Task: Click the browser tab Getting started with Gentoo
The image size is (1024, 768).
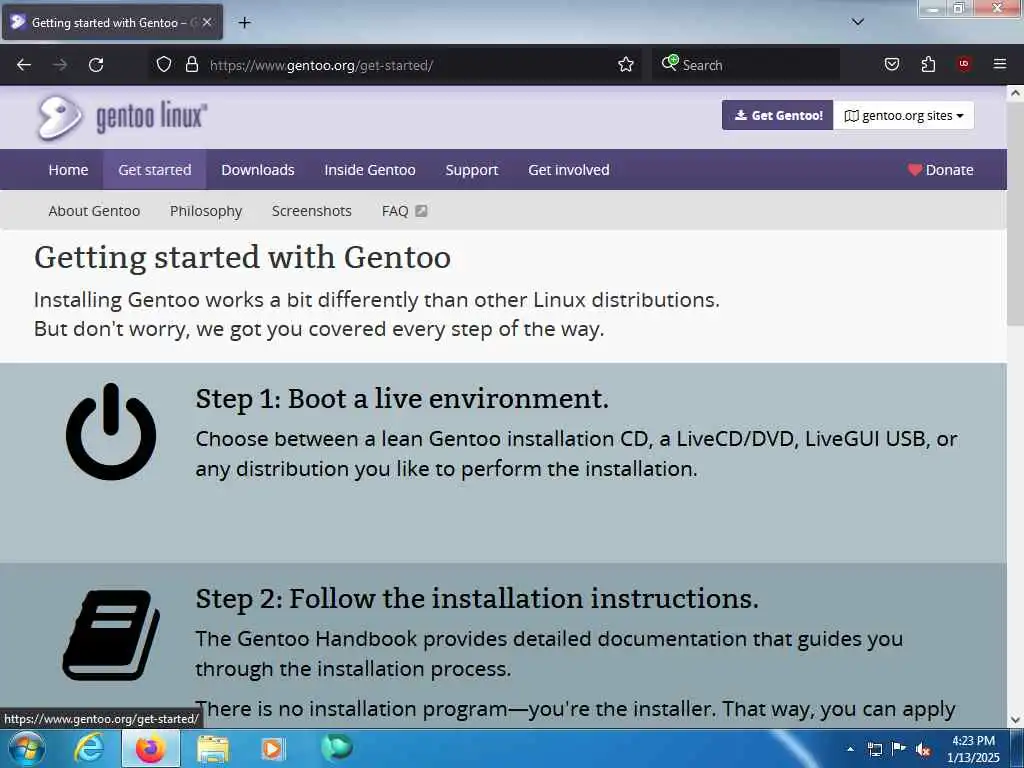Action: tap(112, 22)
